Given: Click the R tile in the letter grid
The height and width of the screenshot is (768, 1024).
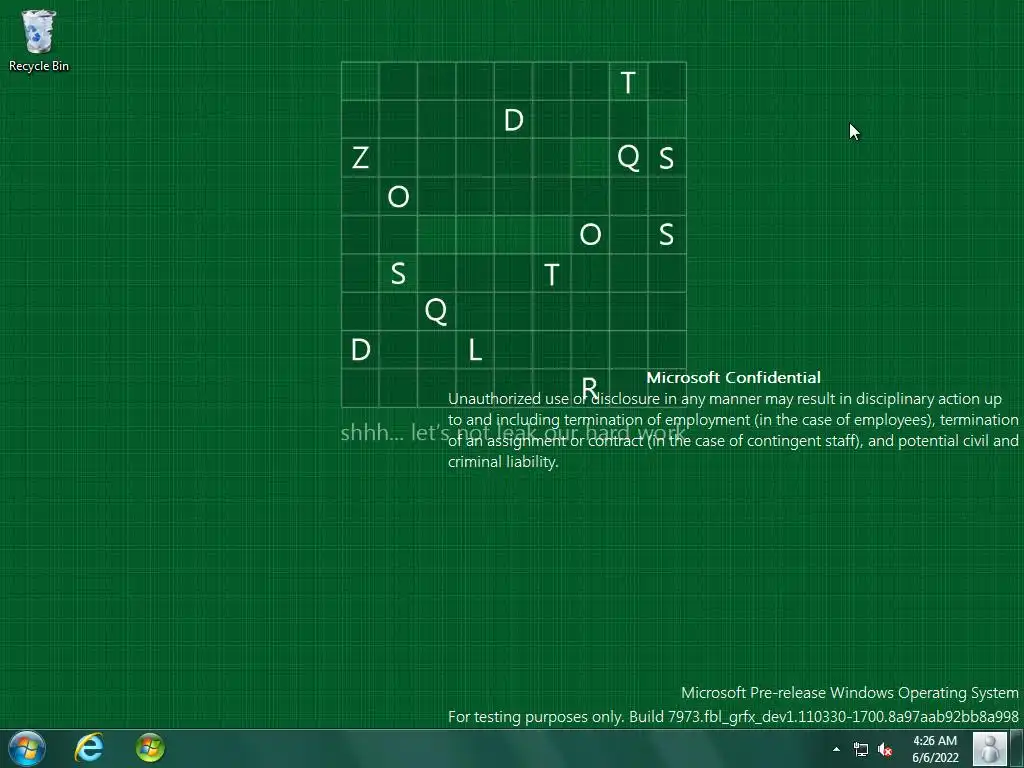Looking at the screenshot, I should pos(590,388).
